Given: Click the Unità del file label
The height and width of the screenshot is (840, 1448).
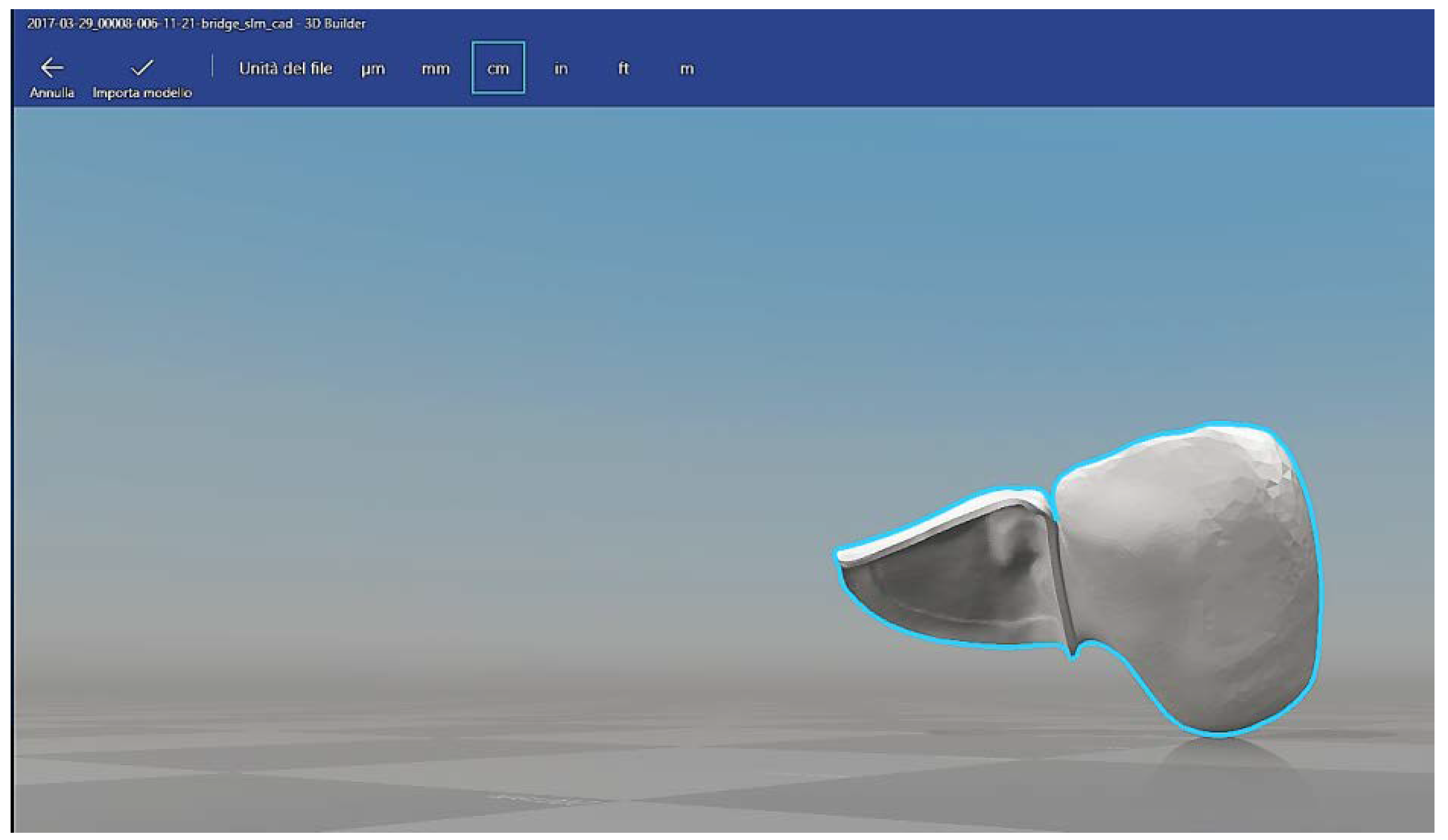Looking at the screenshot, I should coord(285,69).
